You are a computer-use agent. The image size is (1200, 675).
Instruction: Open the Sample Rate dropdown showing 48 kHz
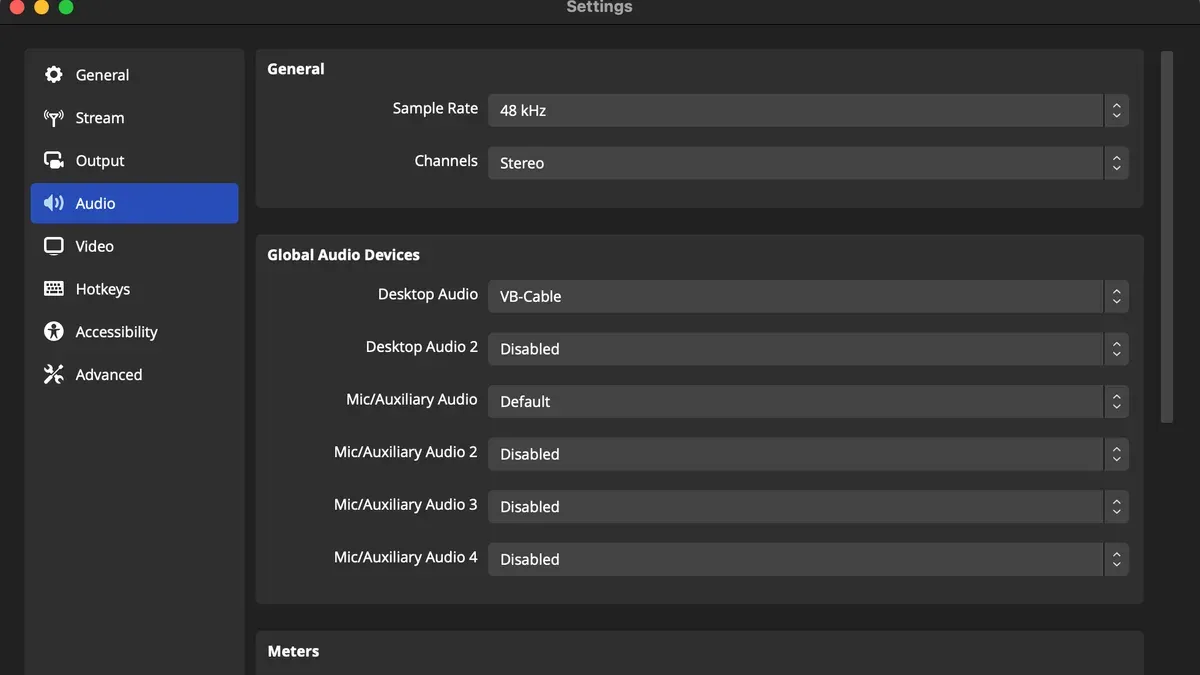point(808,110)
